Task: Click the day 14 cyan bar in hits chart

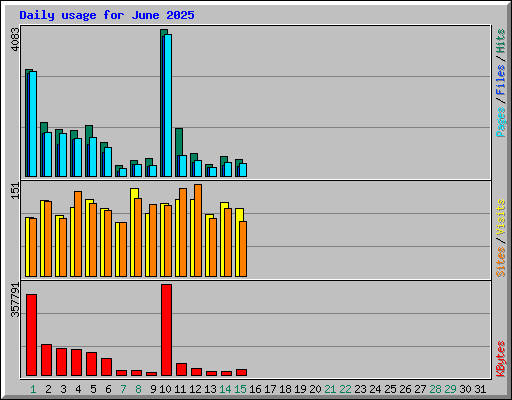Action: tap(228, 170)
